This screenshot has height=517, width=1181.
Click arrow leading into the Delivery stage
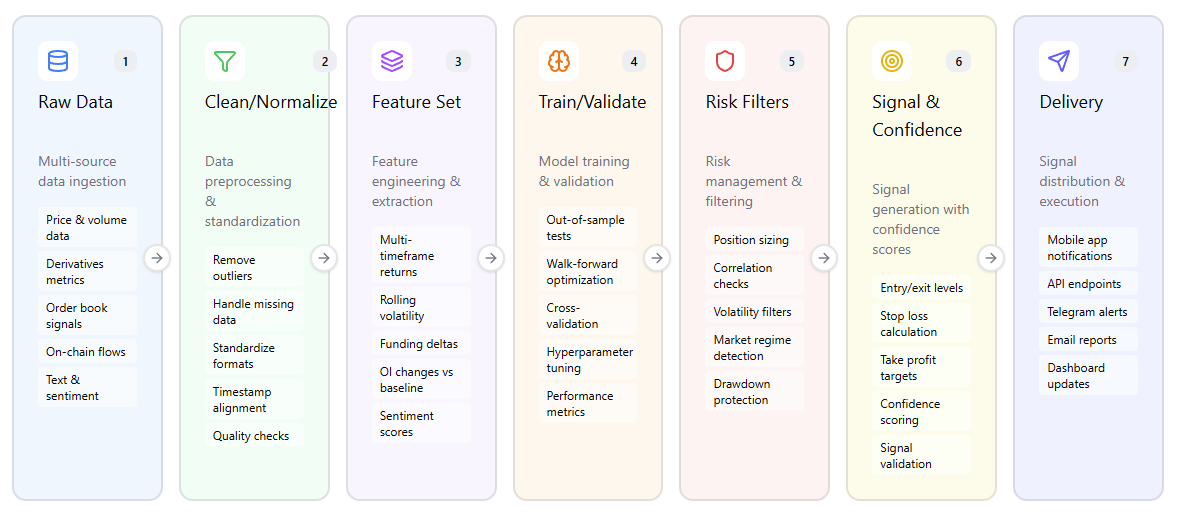991,258
